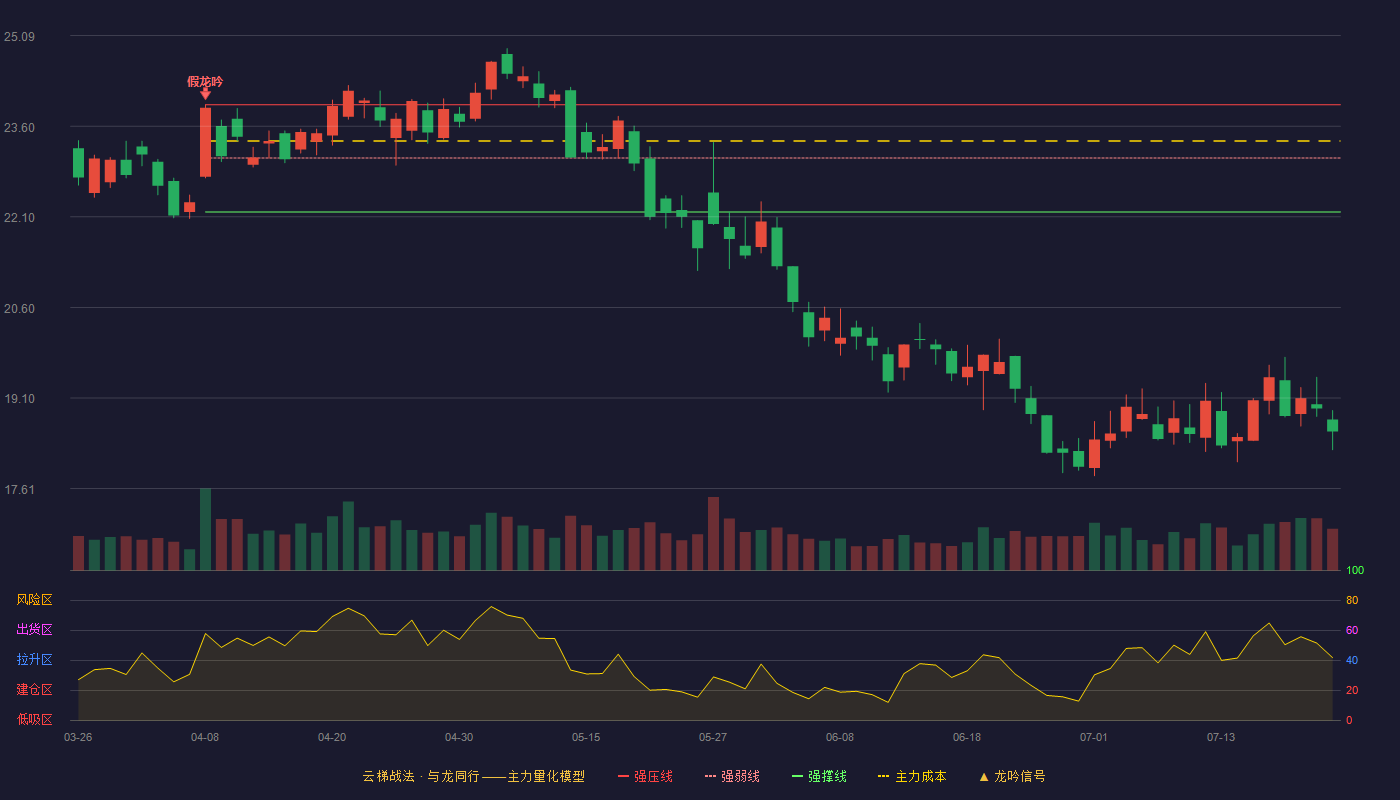The image size is (1400, 800).
Task: Select the 低吸区 zone label
Action: (x=34, y=719)
